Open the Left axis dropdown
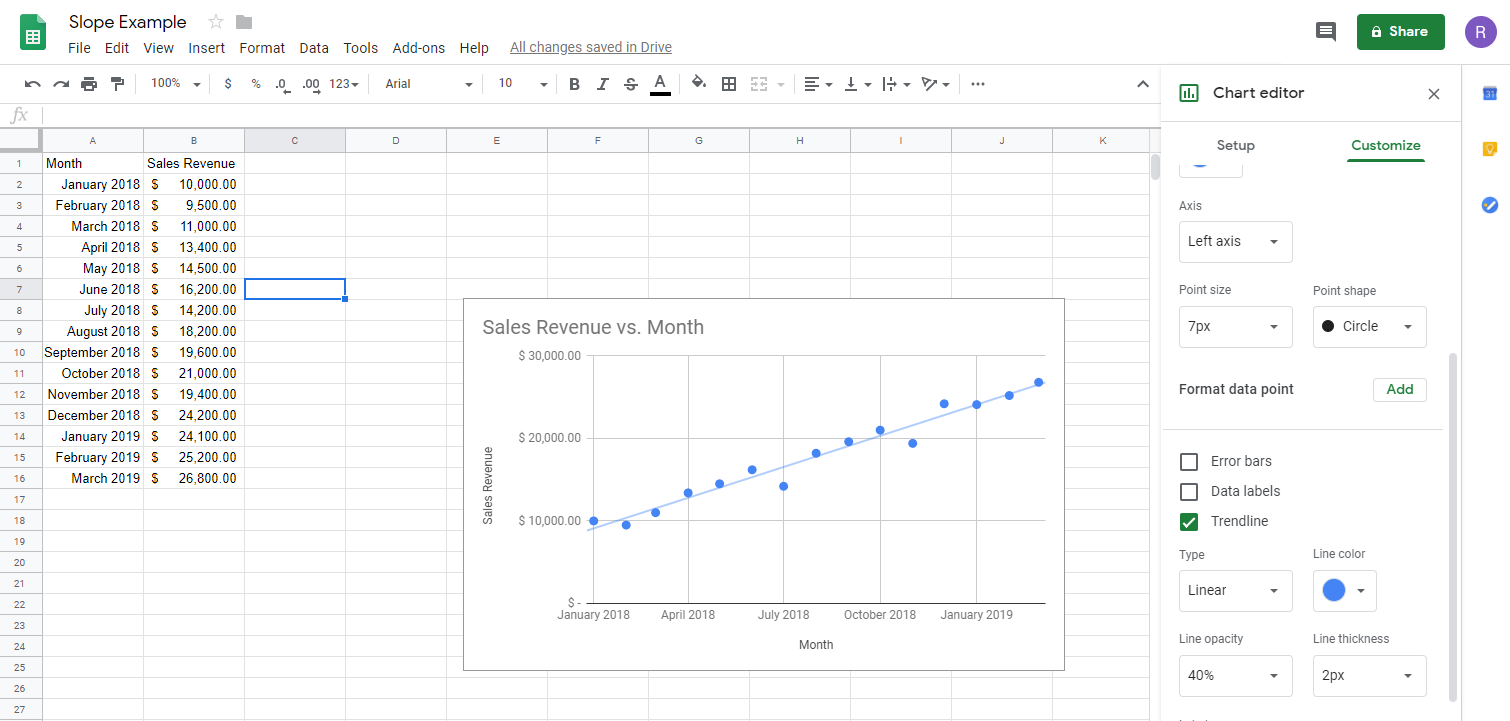Viewport: 1510px width, 721px height. [x=1235, y=242]
